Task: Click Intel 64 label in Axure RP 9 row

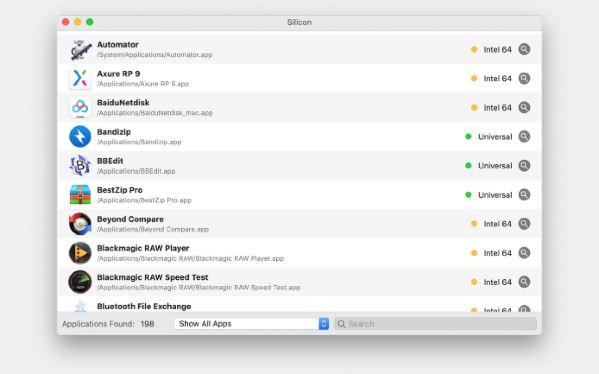Action: [497, 79]
